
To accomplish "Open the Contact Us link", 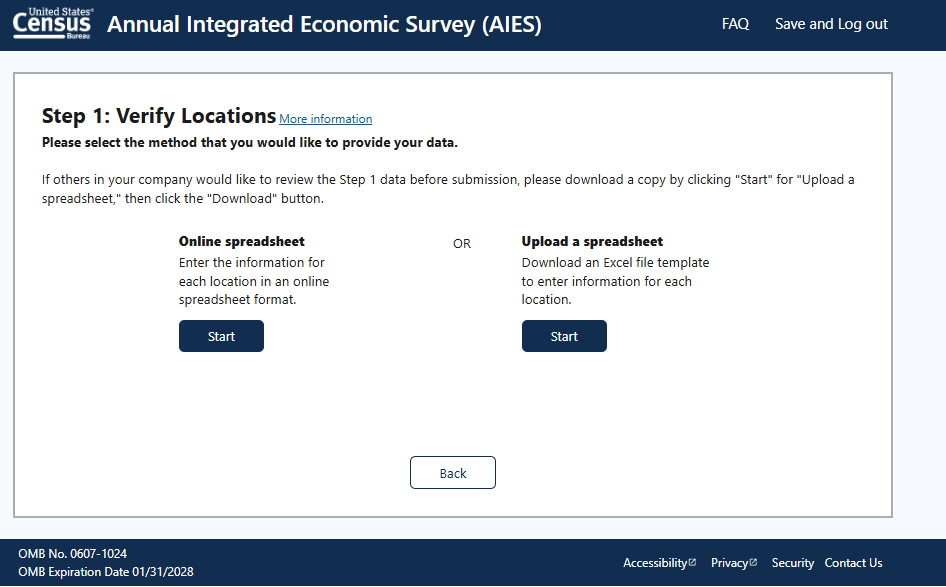I will tap(853, 563).
